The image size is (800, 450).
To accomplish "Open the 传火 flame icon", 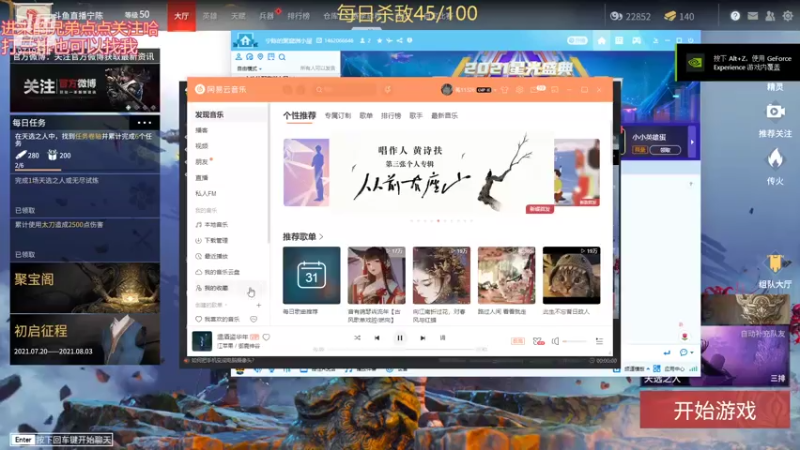I will pyautogui.click(x=775, y=159).
